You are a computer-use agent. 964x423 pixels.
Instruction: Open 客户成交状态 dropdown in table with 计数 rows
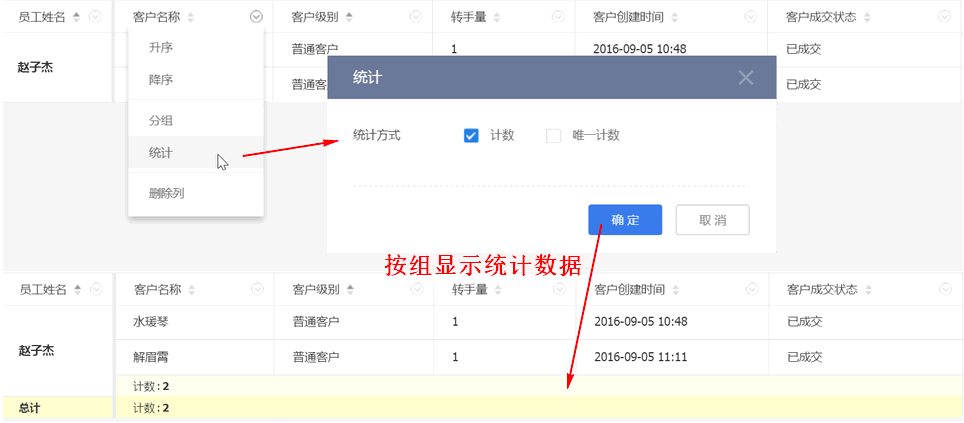946,290
